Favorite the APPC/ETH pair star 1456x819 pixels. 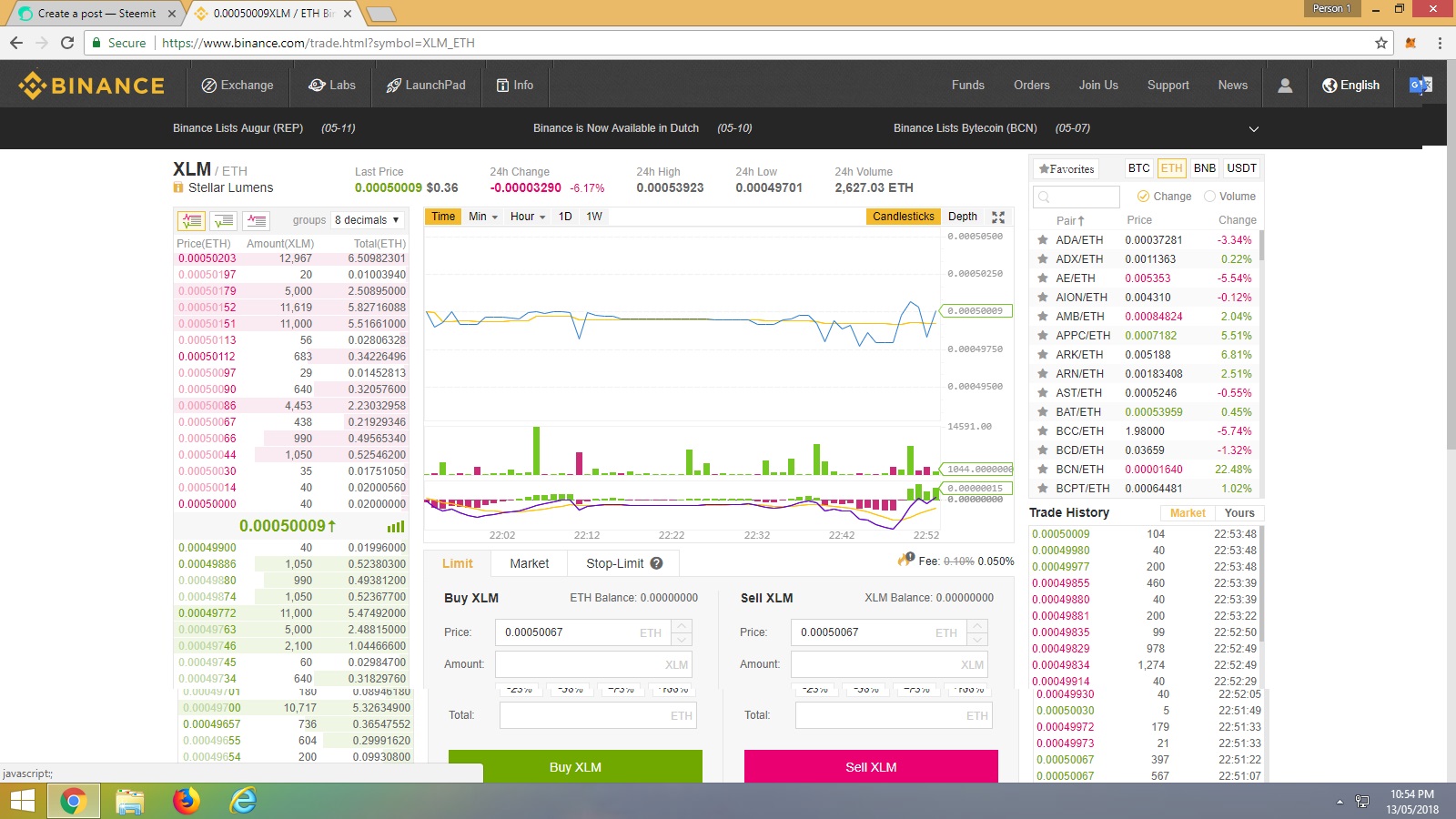tap(1043, 336)
